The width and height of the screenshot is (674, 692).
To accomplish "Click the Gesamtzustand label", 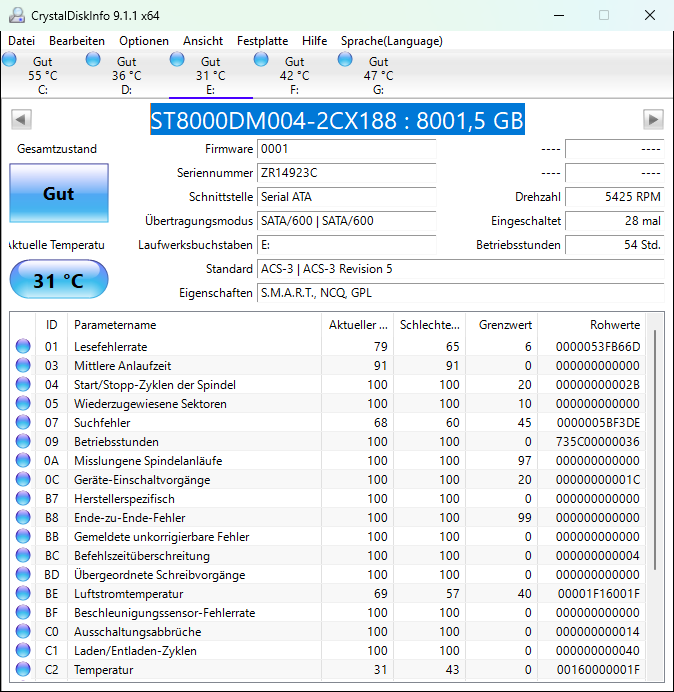I will pyautogui.click(x=57, y=149).
